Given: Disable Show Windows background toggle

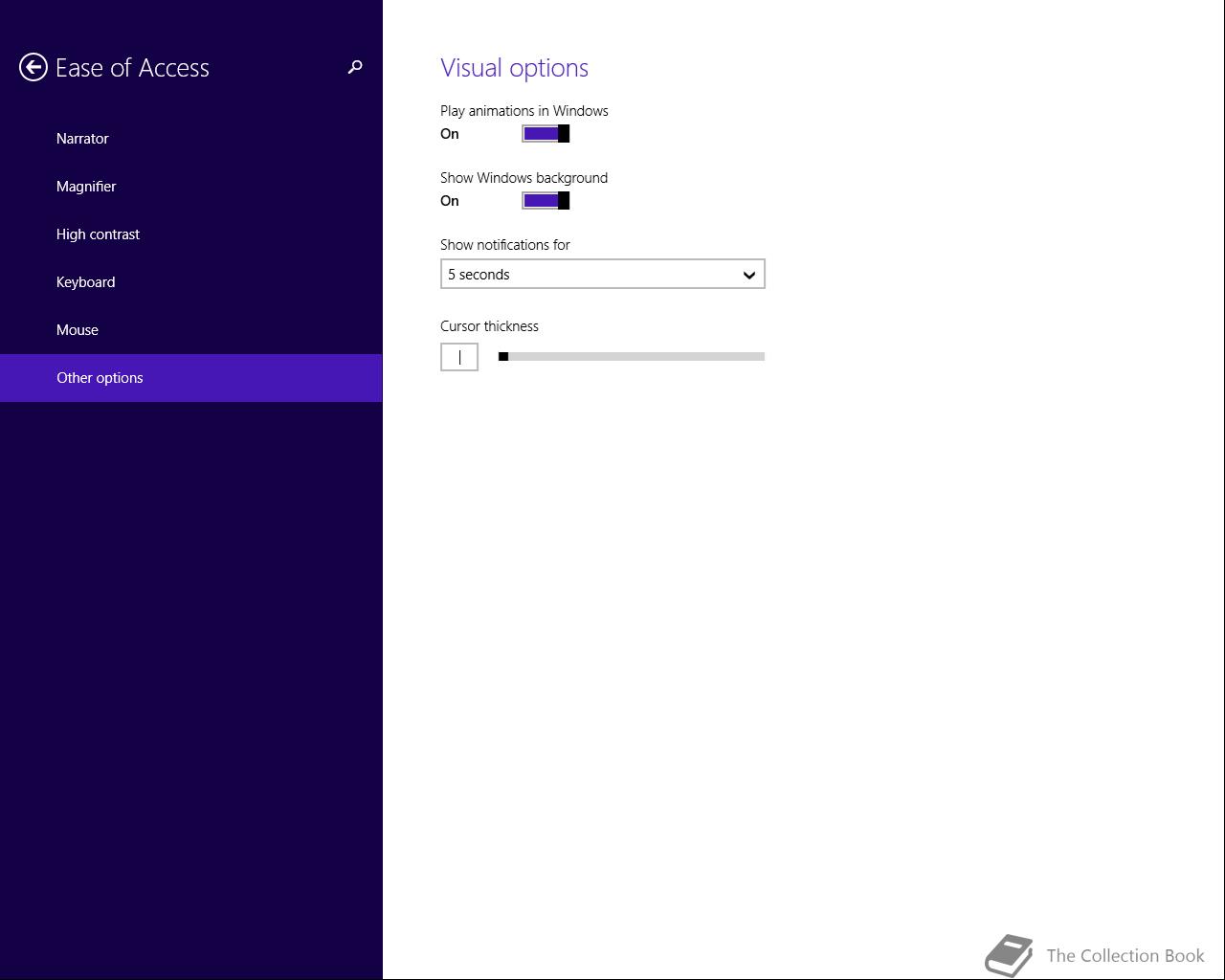Looking at the screenshot, I should [546, 201].
